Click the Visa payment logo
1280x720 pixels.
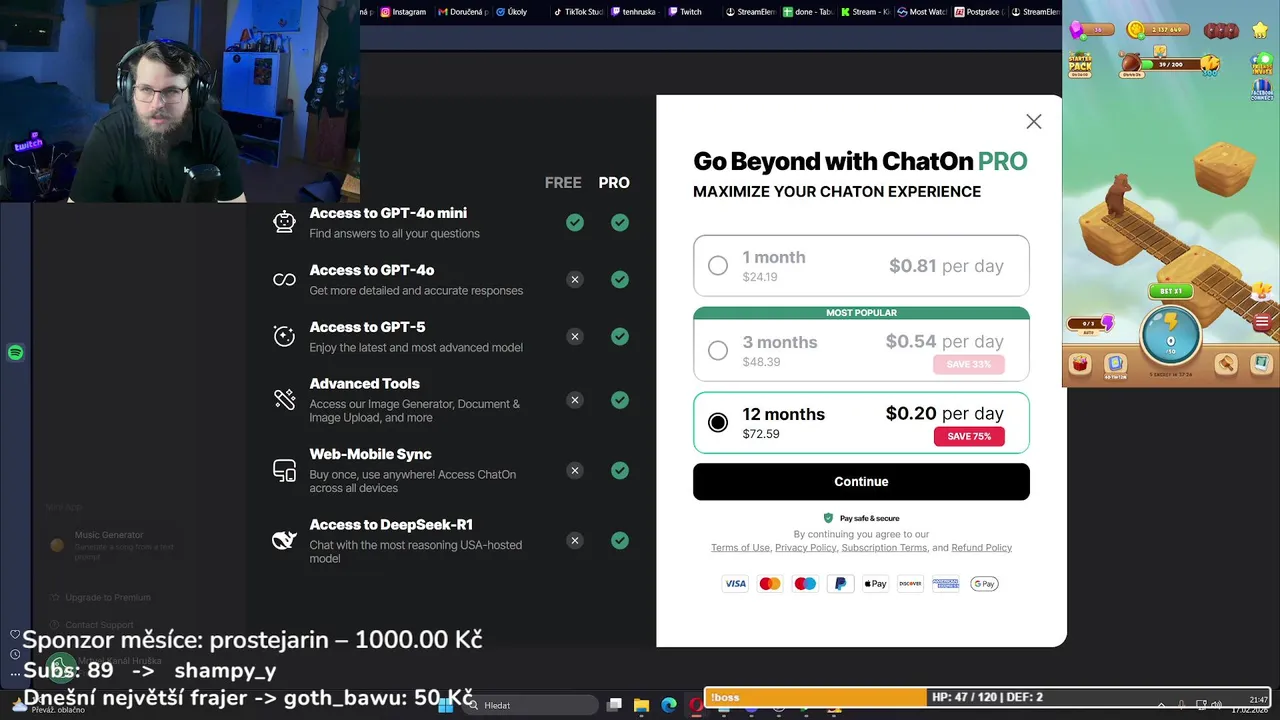(735, 584)
